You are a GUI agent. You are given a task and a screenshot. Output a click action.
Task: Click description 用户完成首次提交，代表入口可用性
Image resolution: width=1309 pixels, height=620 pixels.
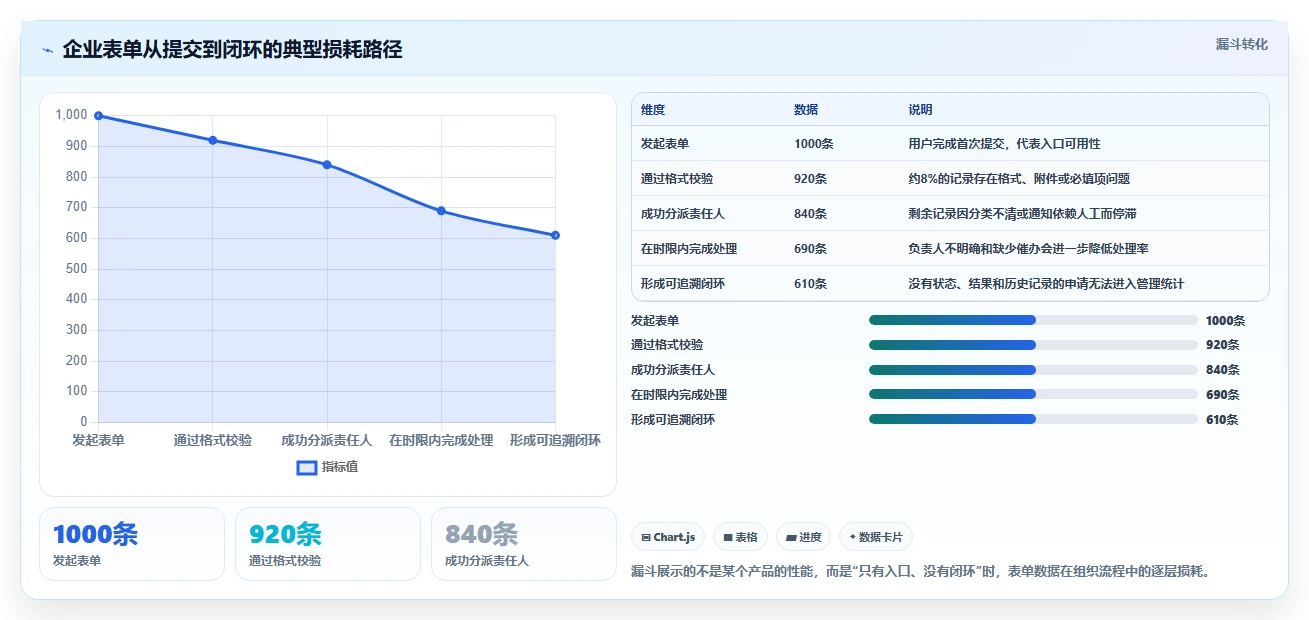(1004, 144)
